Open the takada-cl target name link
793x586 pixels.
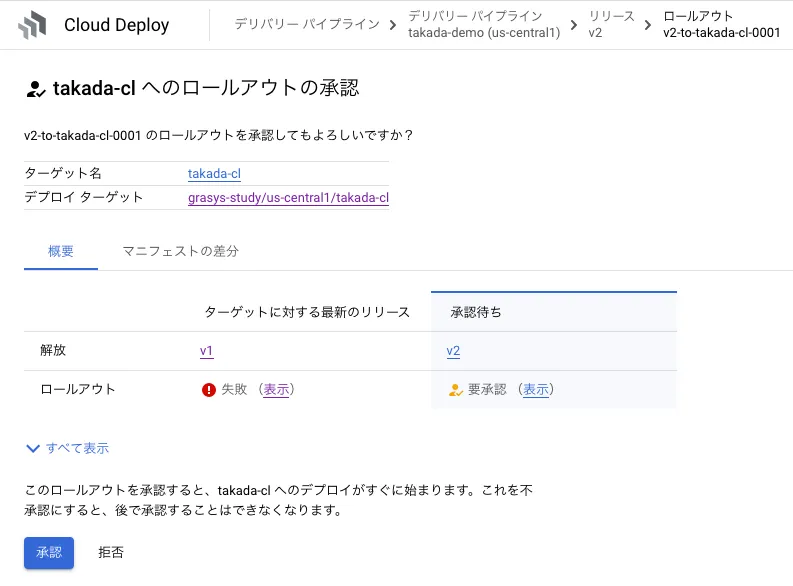click(x=214, y=173)
